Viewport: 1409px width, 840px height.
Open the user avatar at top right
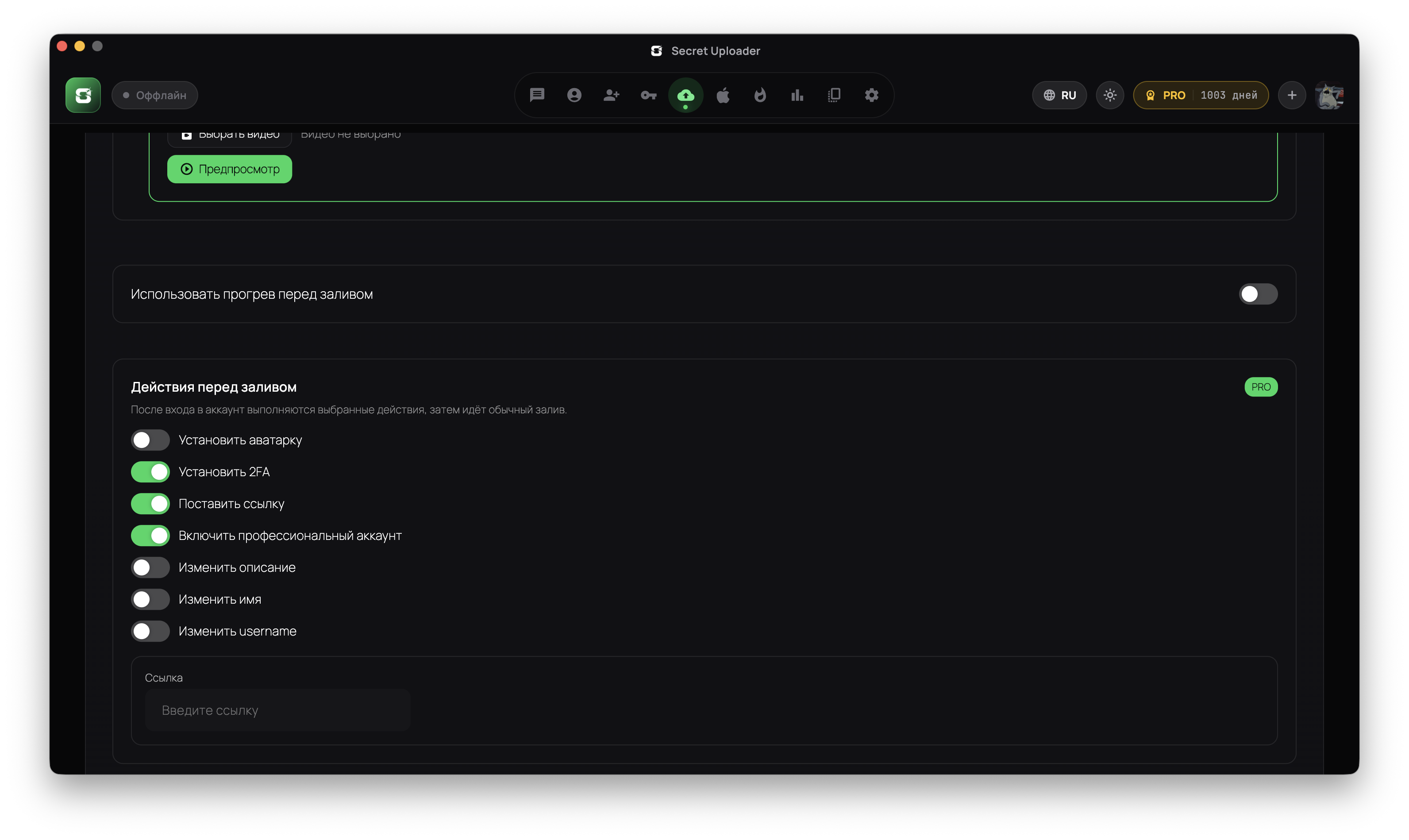pyautogui.click(x=1329, y=95)
